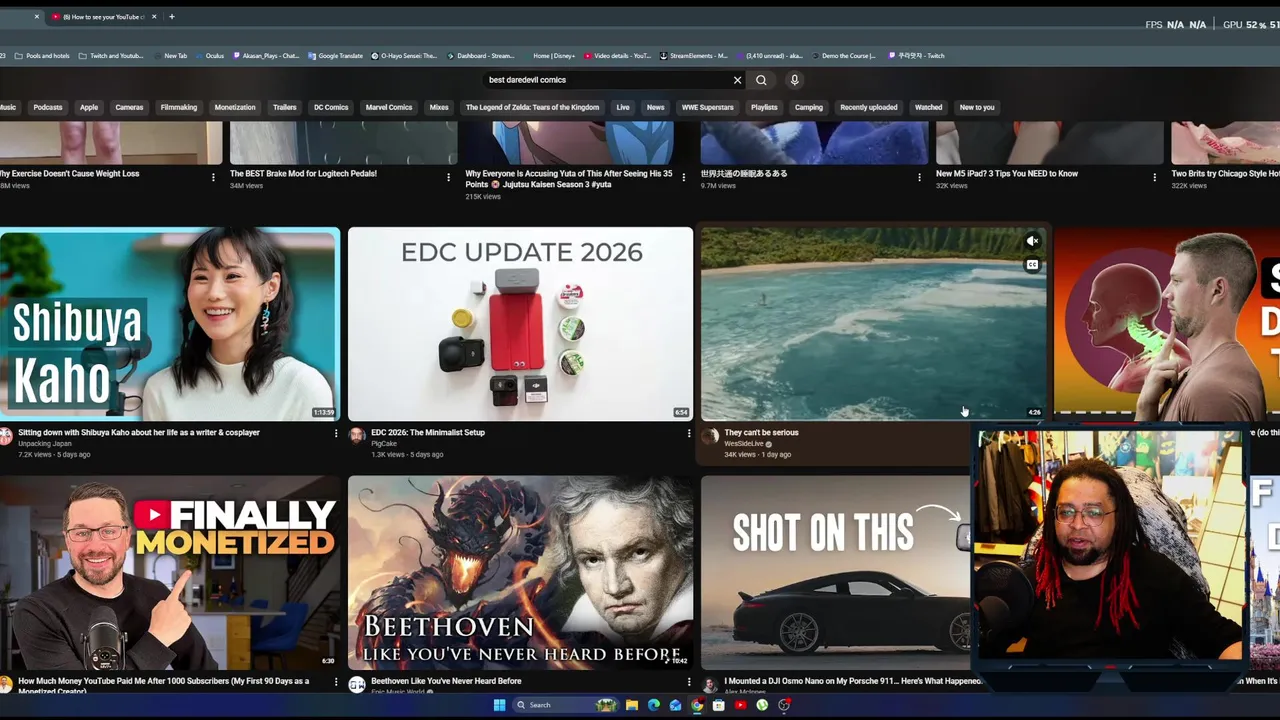Select the DC Comics chip
Image resolution: width=1280 pixels, height=720 pixels.
click(x=331, y=107)
